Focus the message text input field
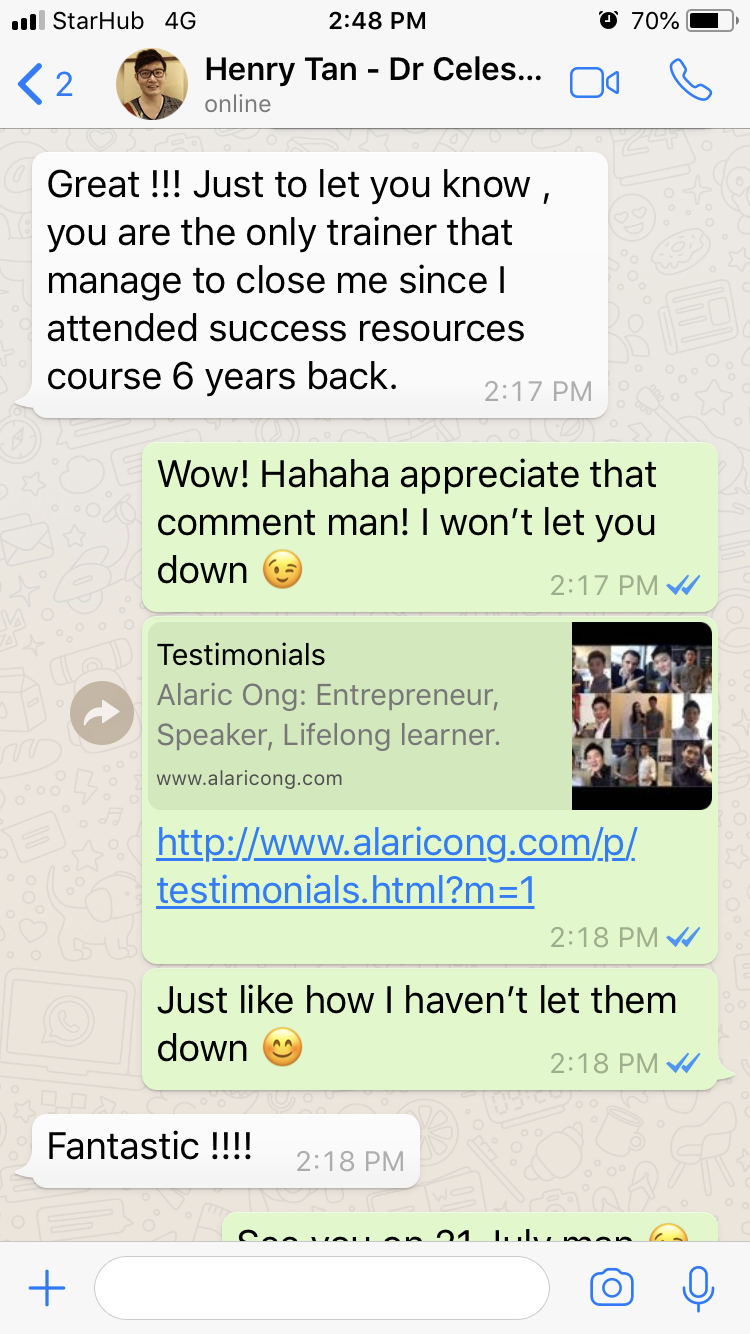The height and width of the screenshot is (1334, 750). click(x=322, y=1288)
